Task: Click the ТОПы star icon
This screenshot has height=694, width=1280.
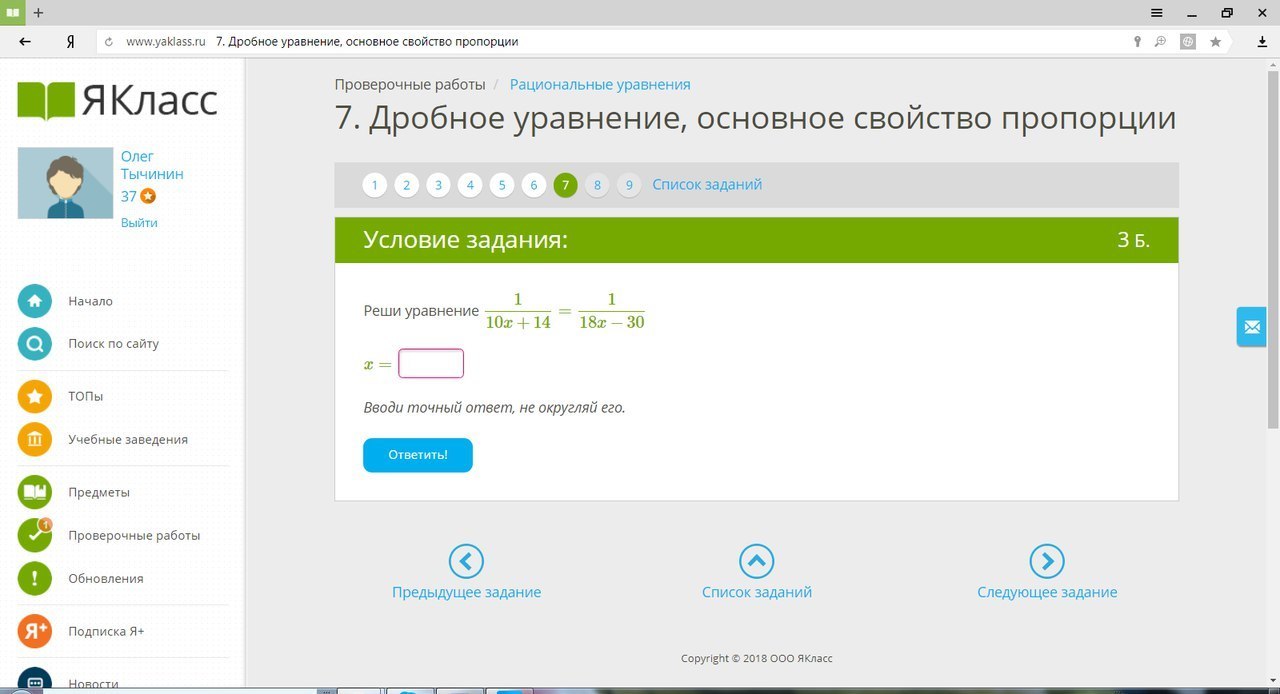Action: click(x=35, y=397)
